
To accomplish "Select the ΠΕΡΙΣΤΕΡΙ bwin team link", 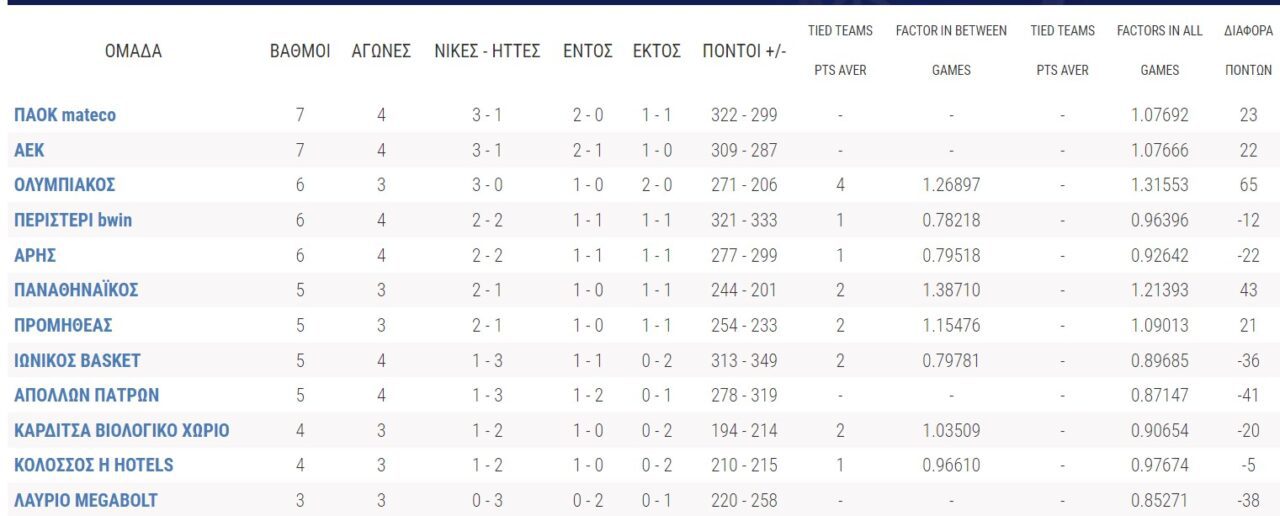I will 73,220.
